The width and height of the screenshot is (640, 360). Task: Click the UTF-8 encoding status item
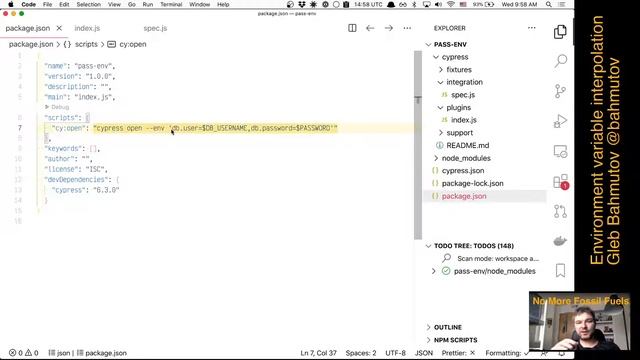(395, 353)
